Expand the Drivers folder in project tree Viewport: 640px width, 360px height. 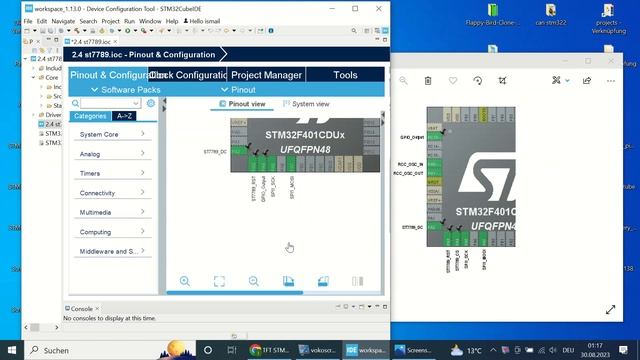click(33, 115)
